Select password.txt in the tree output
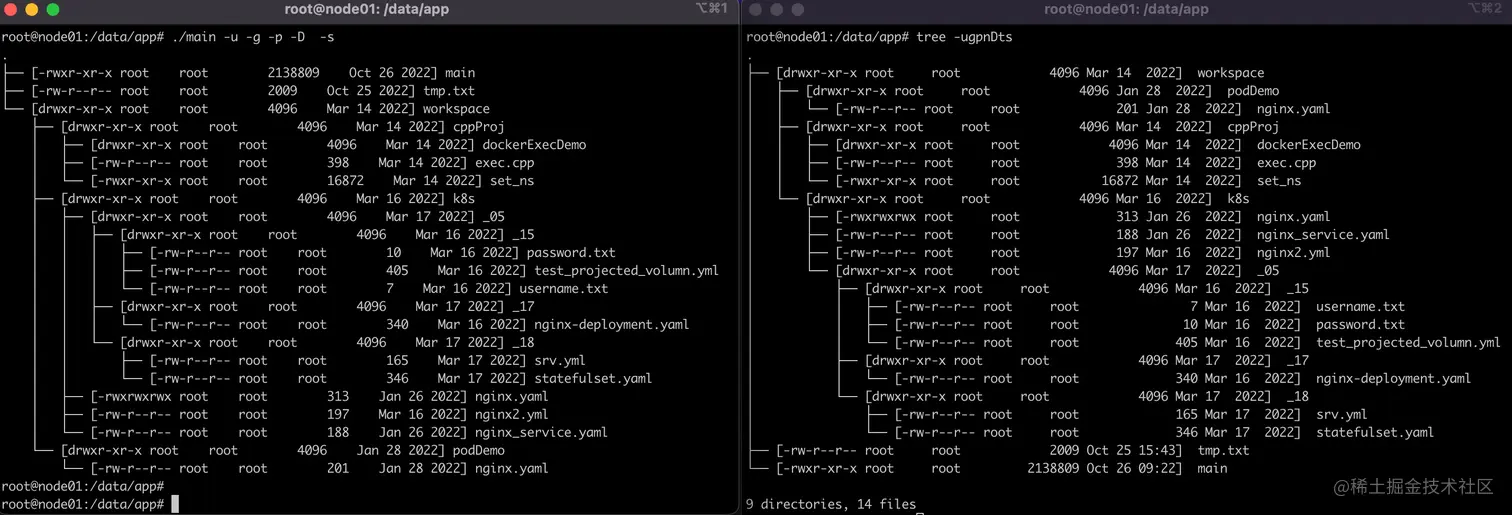This screenshot has height=515, width=1512. (x=1360, y=325)
